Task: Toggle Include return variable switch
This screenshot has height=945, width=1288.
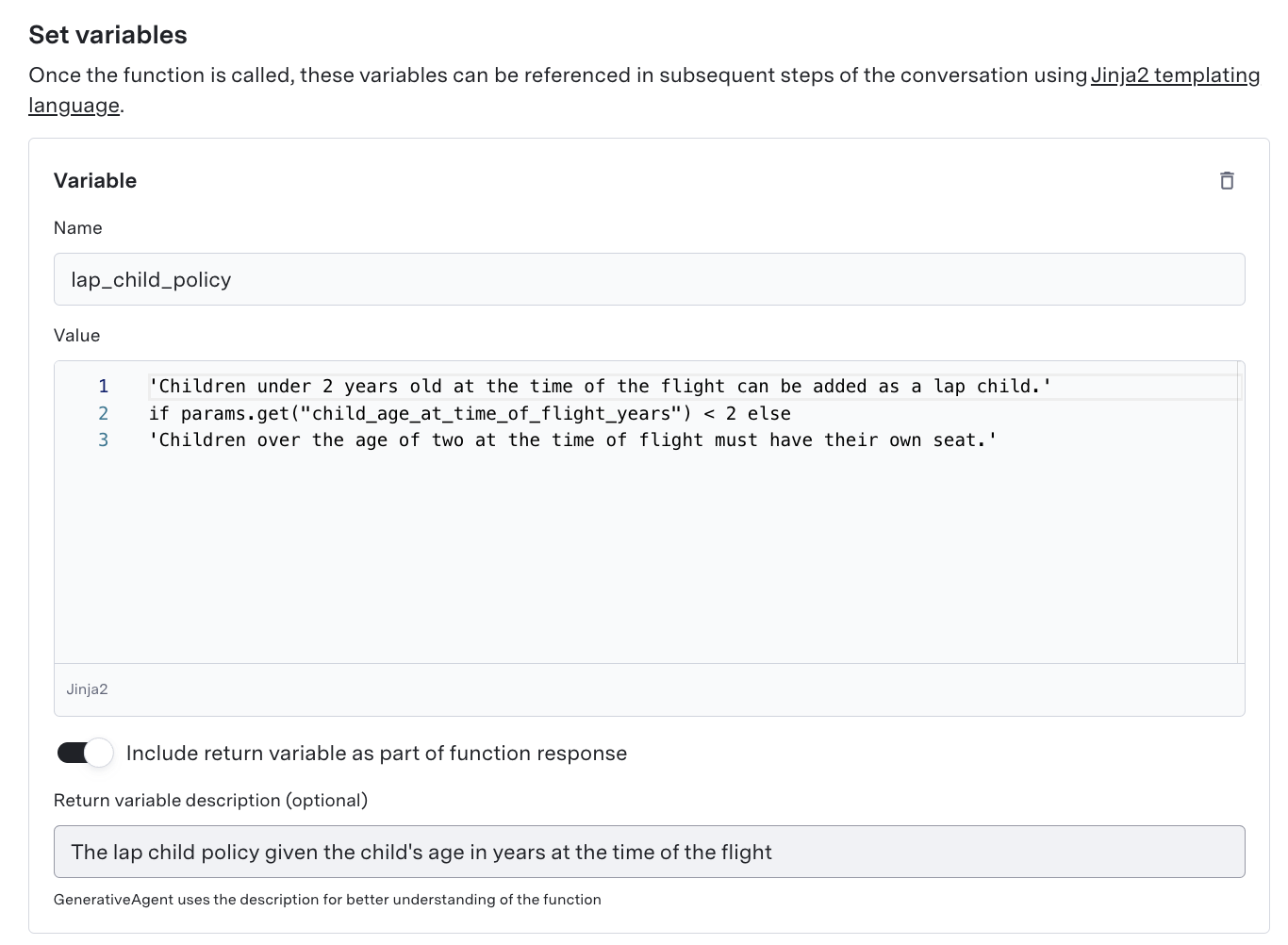Action: [x=85, y=753]
